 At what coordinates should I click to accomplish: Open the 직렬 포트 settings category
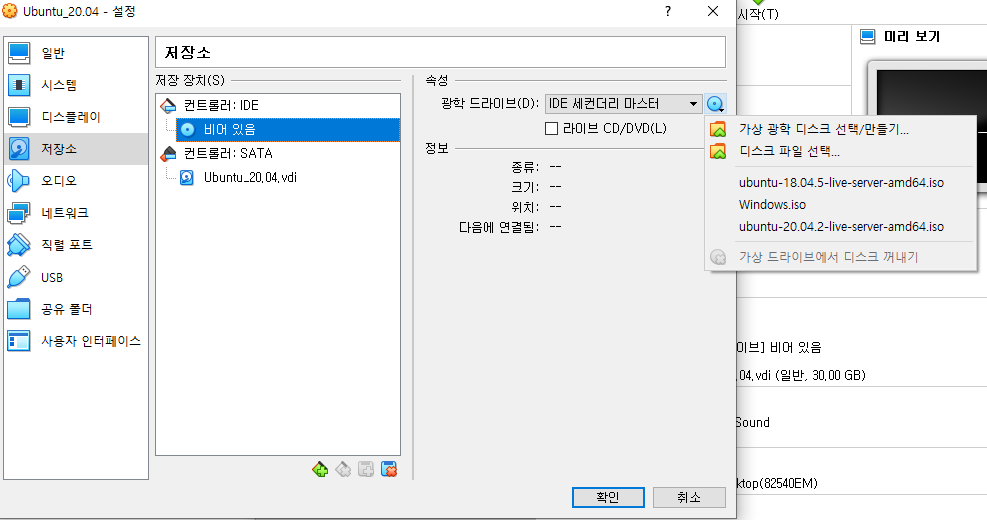point(76,245)
